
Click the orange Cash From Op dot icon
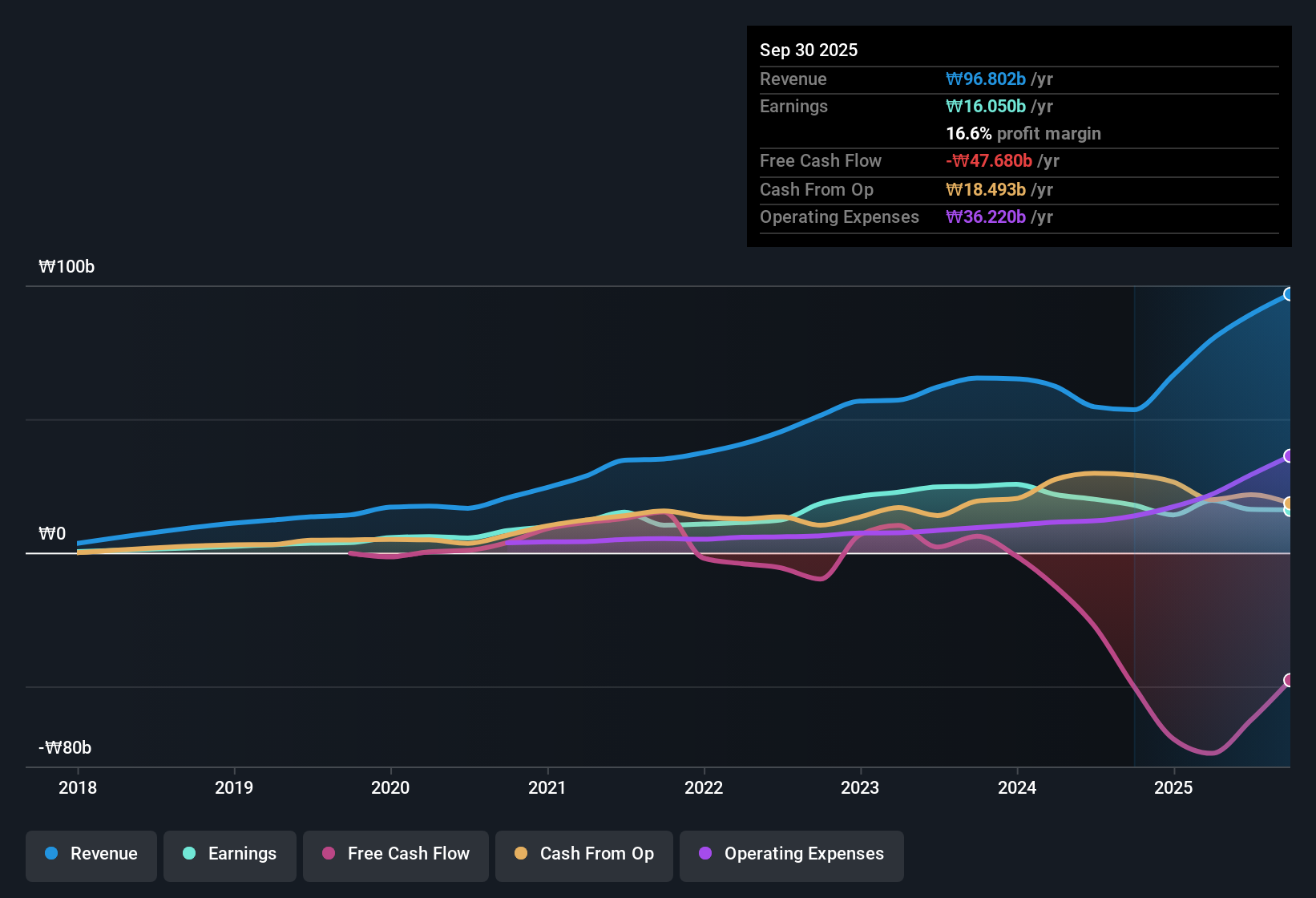[x=520, y=854]
